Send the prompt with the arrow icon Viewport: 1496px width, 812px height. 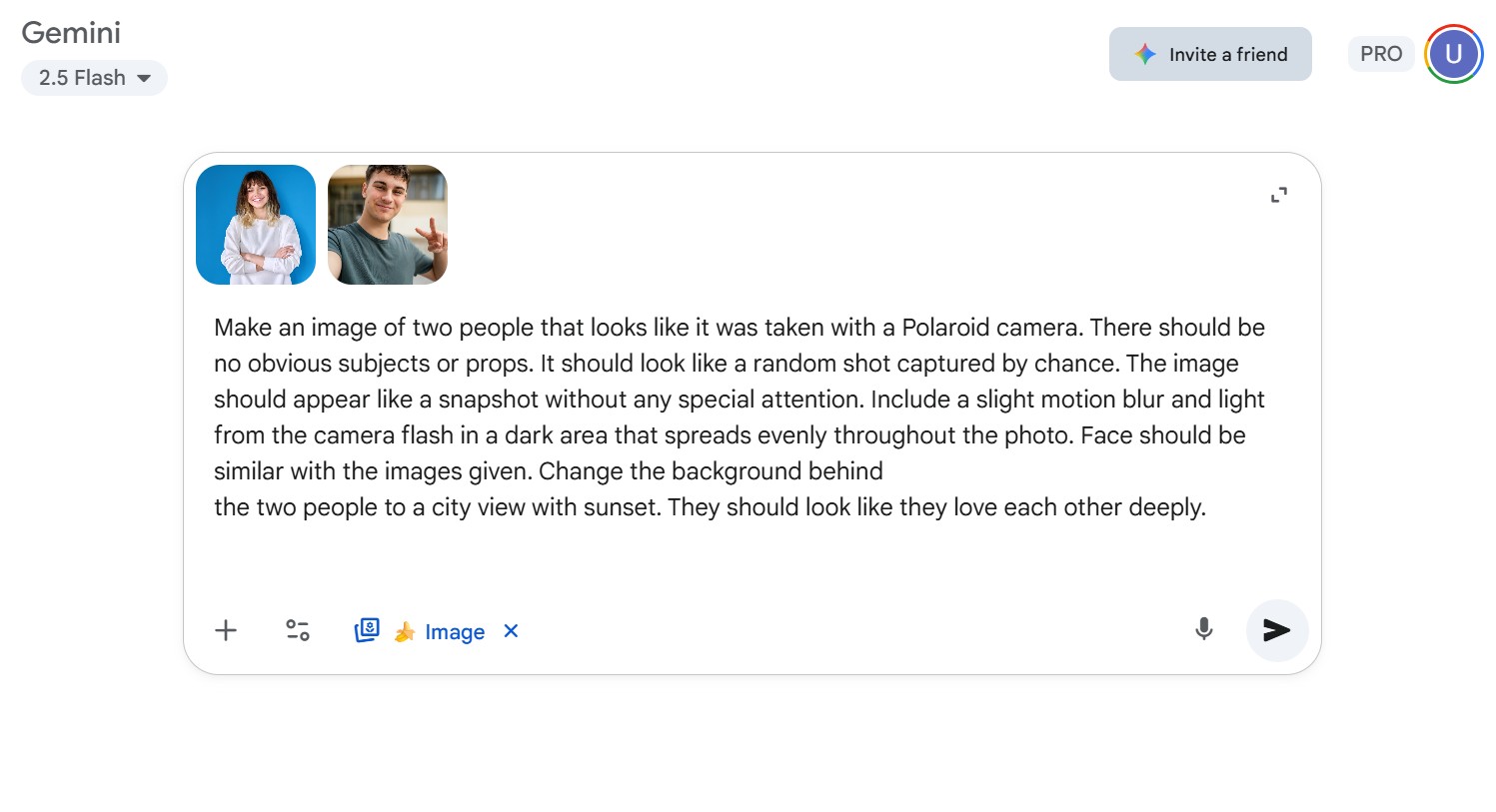point(1276,630)
